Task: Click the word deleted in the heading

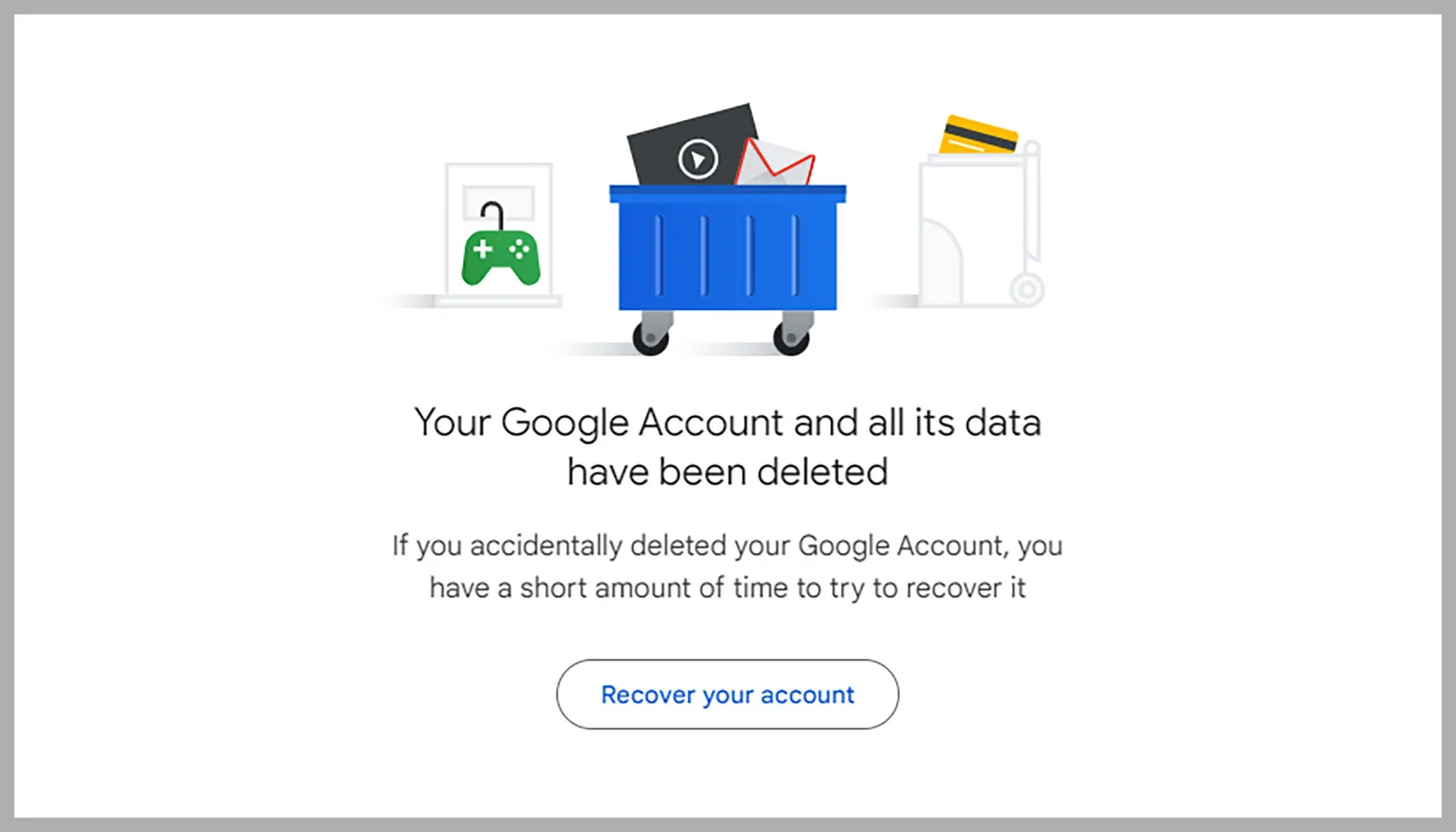Action: click(x=826, y=472)
